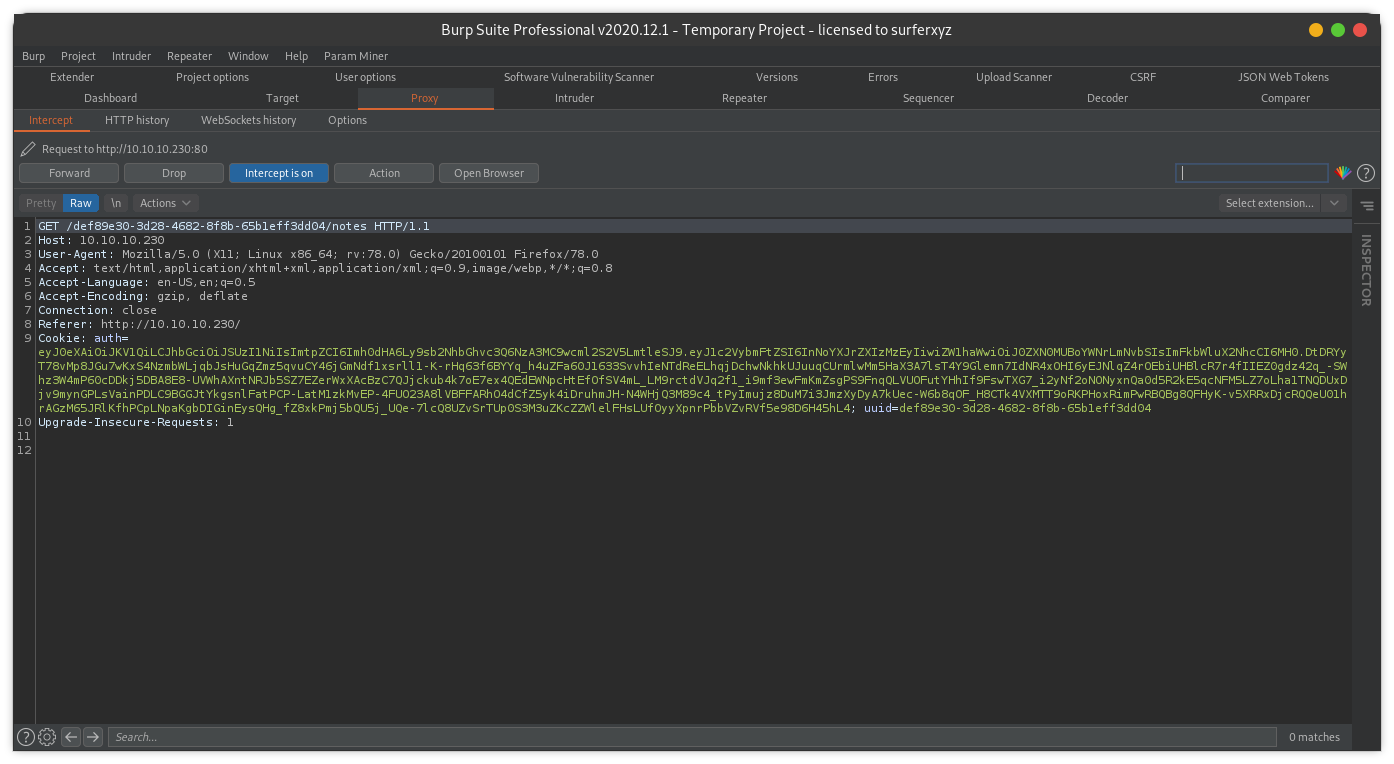Viewport: 1394px width, 764px height.
Task: Select the Proxy tab
Action: pyautogui.click(x=425, y=98)
